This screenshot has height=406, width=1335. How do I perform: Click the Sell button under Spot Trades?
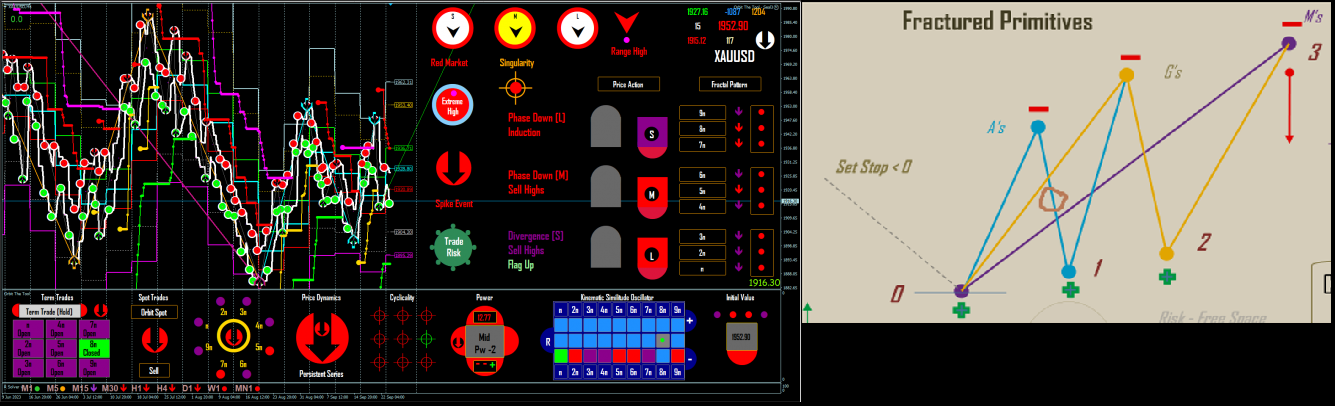coord(154,370)
